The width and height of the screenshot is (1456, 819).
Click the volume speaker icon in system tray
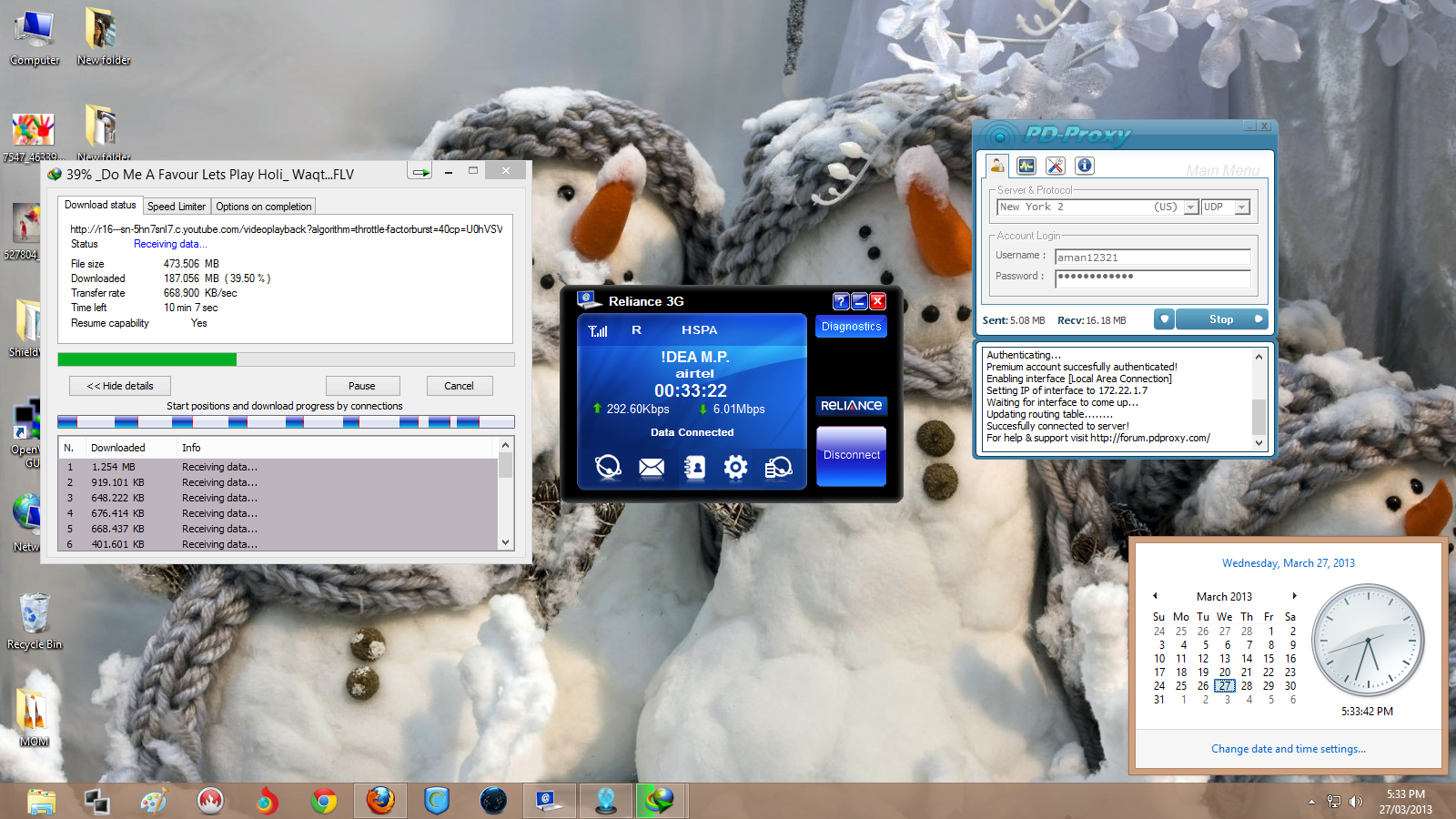tap(1356, 802)
